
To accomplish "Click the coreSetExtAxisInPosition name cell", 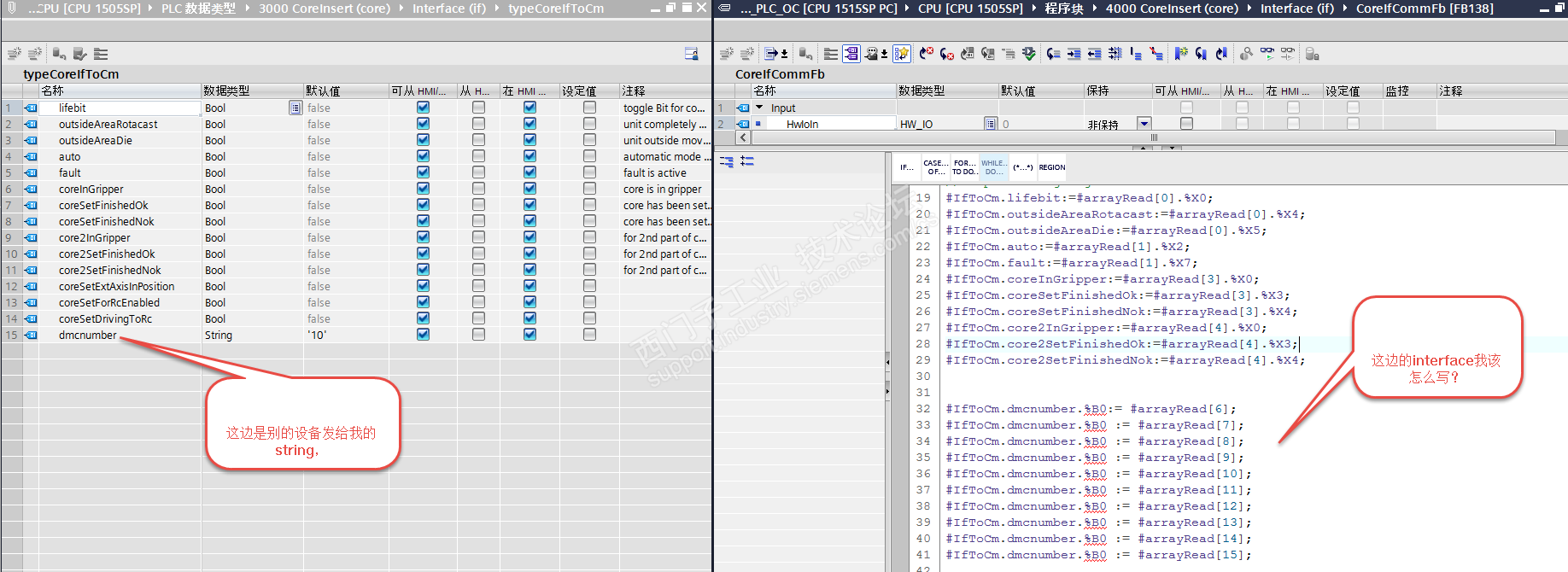I will click(120, 286).
